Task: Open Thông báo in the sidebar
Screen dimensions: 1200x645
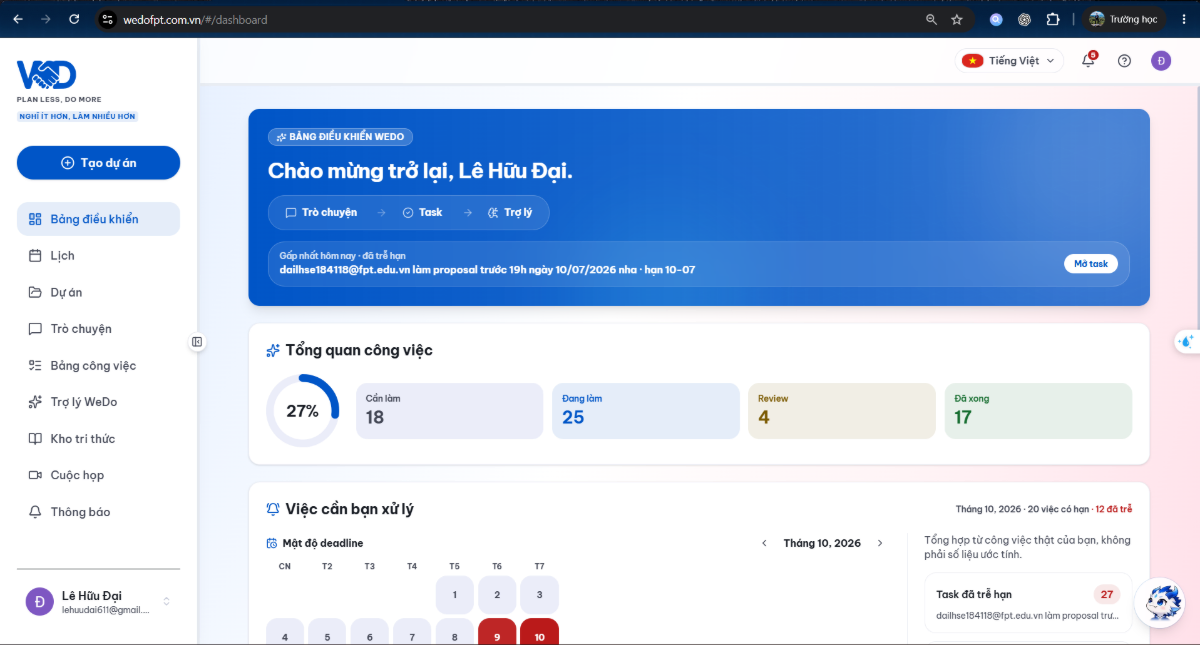Action: 98,512
